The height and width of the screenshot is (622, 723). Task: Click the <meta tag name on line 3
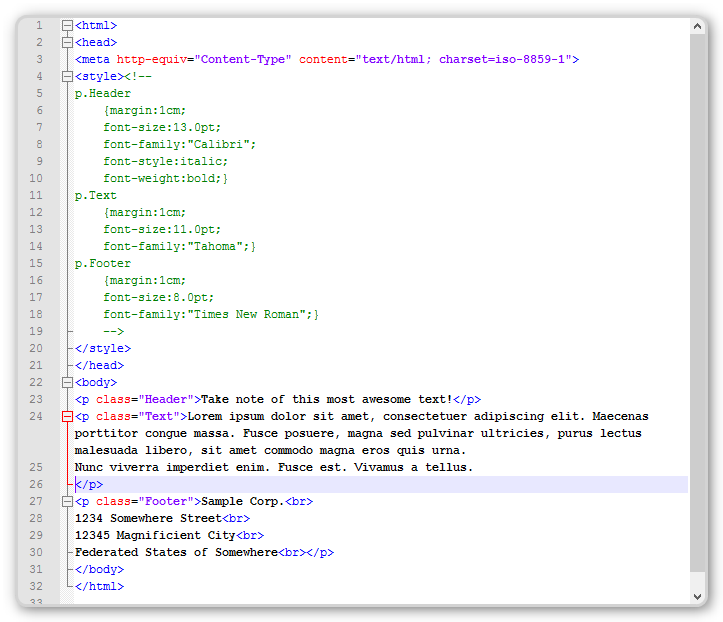pyautogui.click(x=92, y=59)
